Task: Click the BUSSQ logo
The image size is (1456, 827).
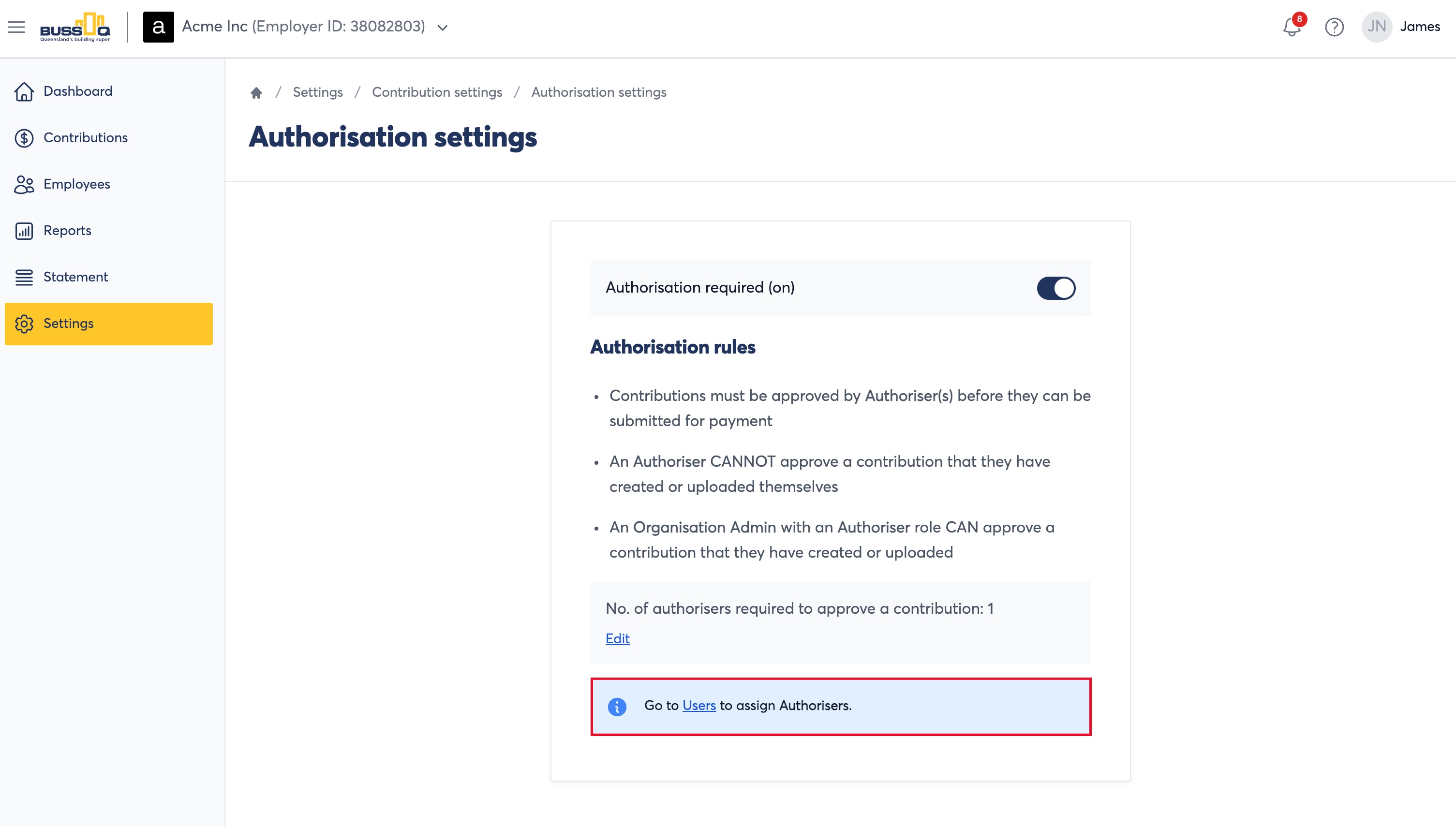Action: [75, 27]
